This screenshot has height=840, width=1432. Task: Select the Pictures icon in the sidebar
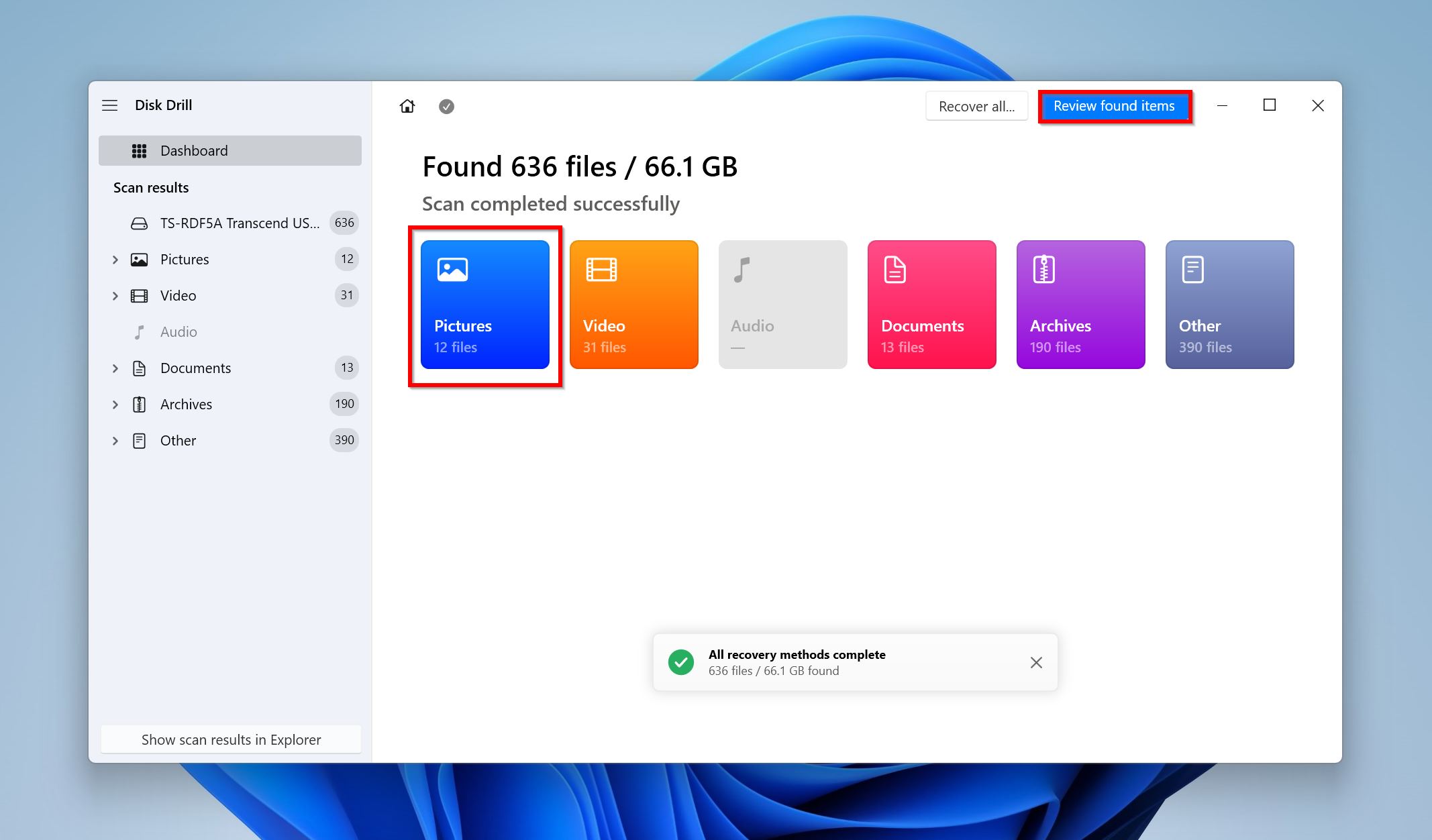[x=138, y=259]
